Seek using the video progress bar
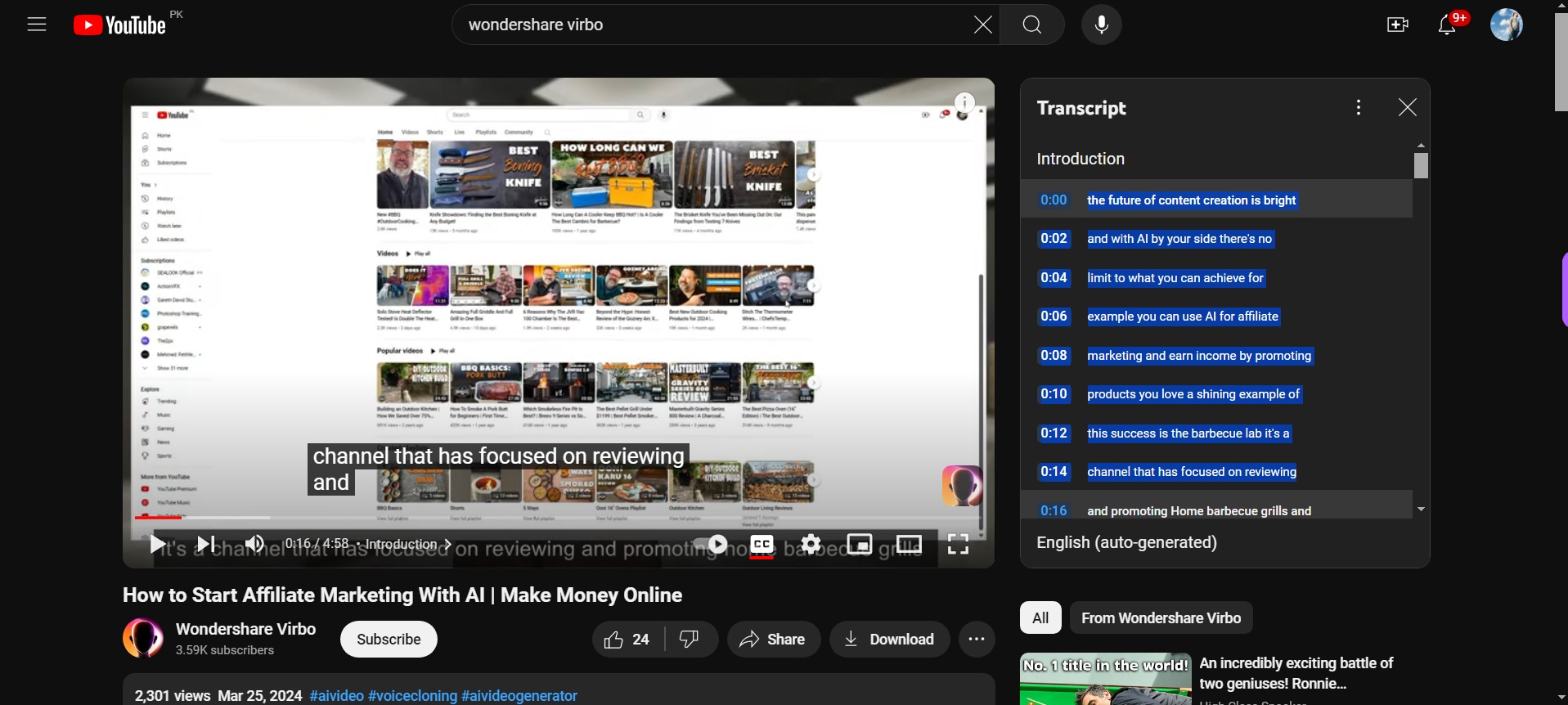The image size is (1568, 705). click(x=559, y=517)
